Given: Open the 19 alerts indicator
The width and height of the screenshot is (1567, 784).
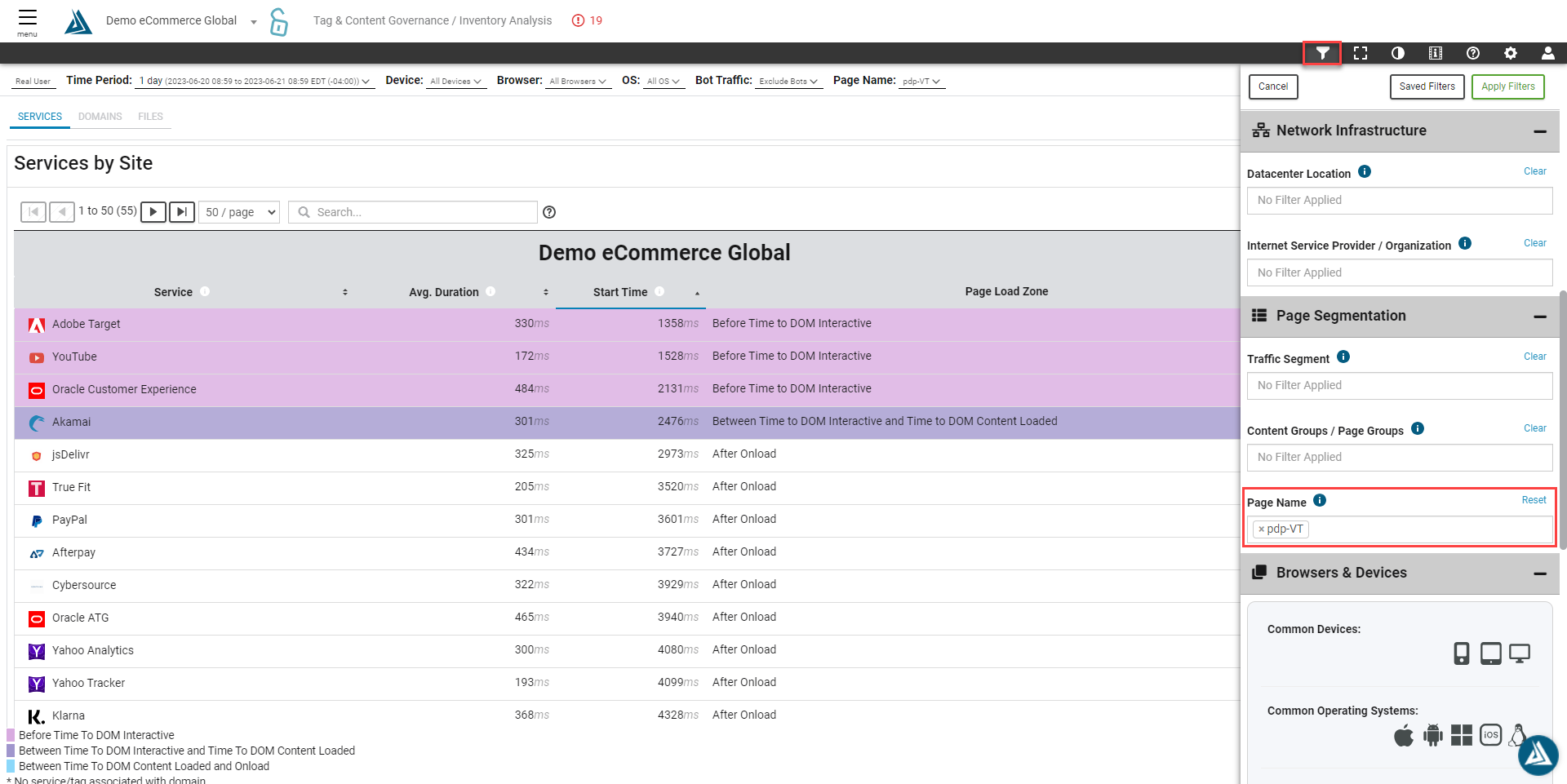Looking at the screenshot, I should [587, 20].
